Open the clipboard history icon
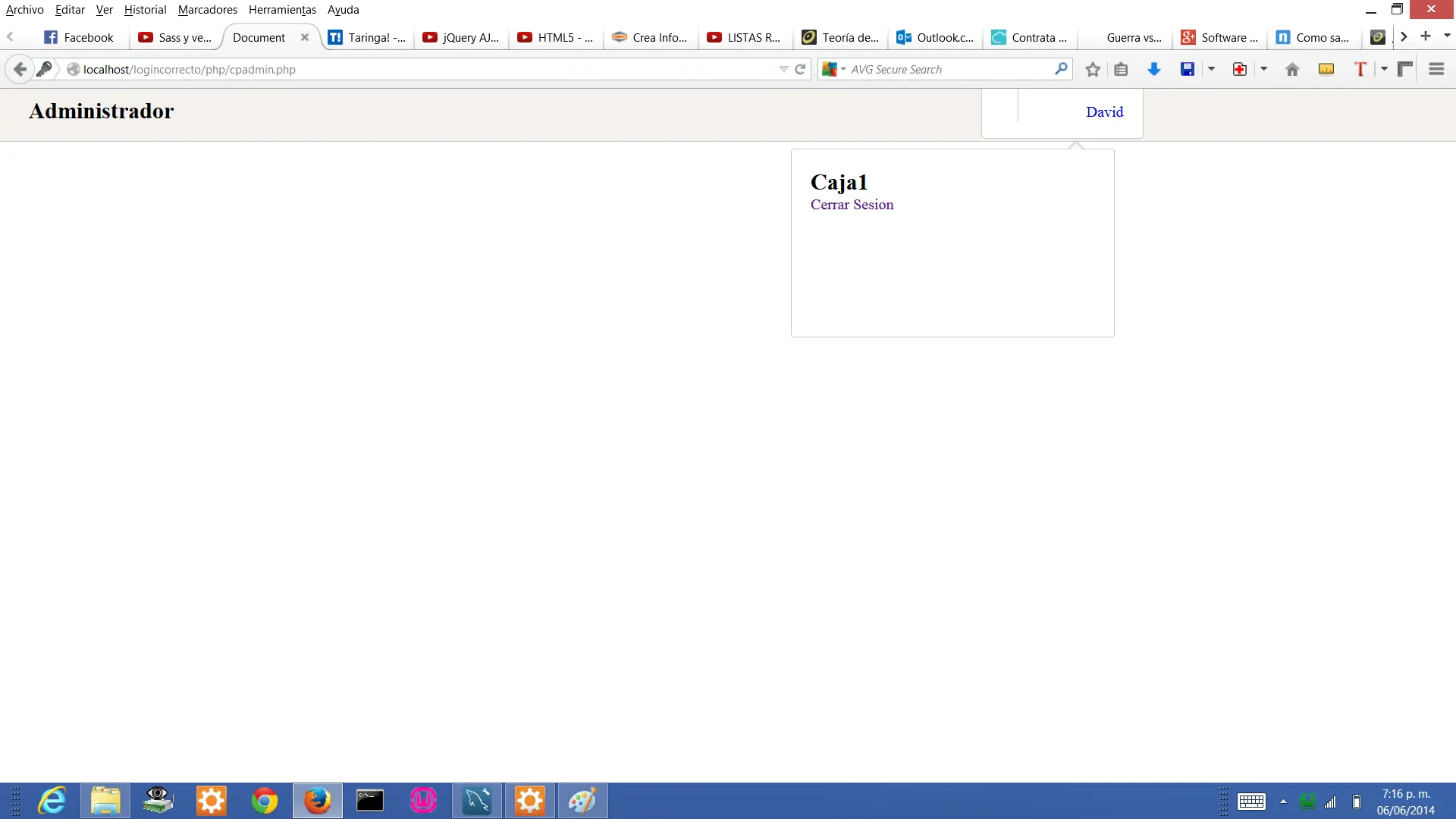The height and width of the screenshot is (819, 1456). click(x=1122, y=69)
